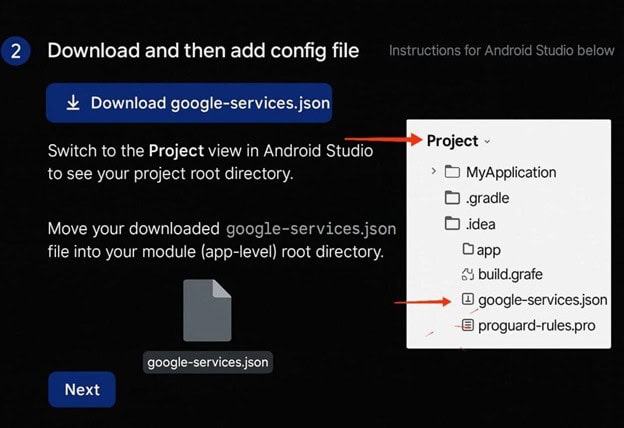Click the Next button

coord(82,389)
